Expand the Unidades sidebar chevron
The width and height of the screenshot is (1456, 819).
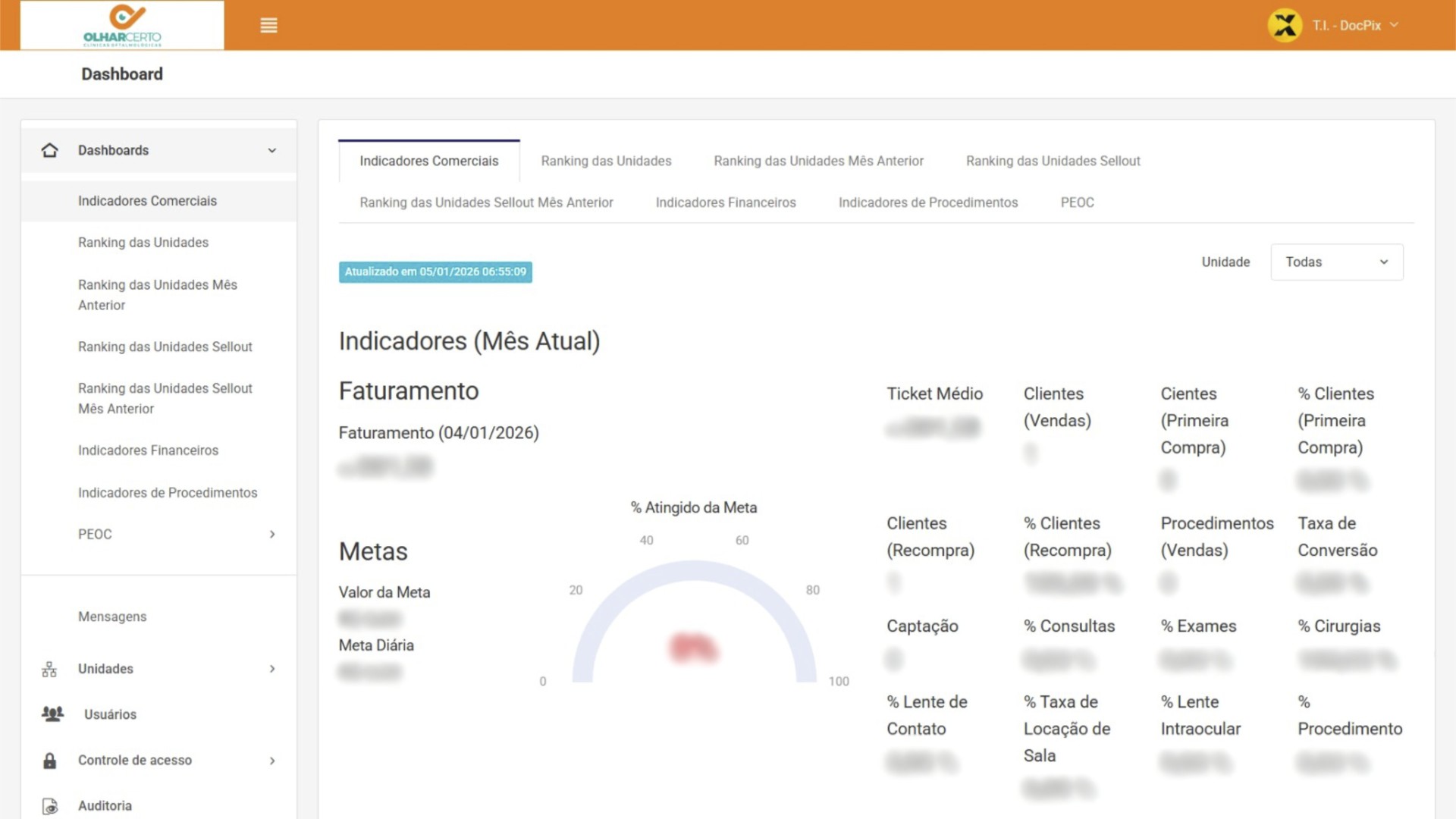tap(272, 669)
